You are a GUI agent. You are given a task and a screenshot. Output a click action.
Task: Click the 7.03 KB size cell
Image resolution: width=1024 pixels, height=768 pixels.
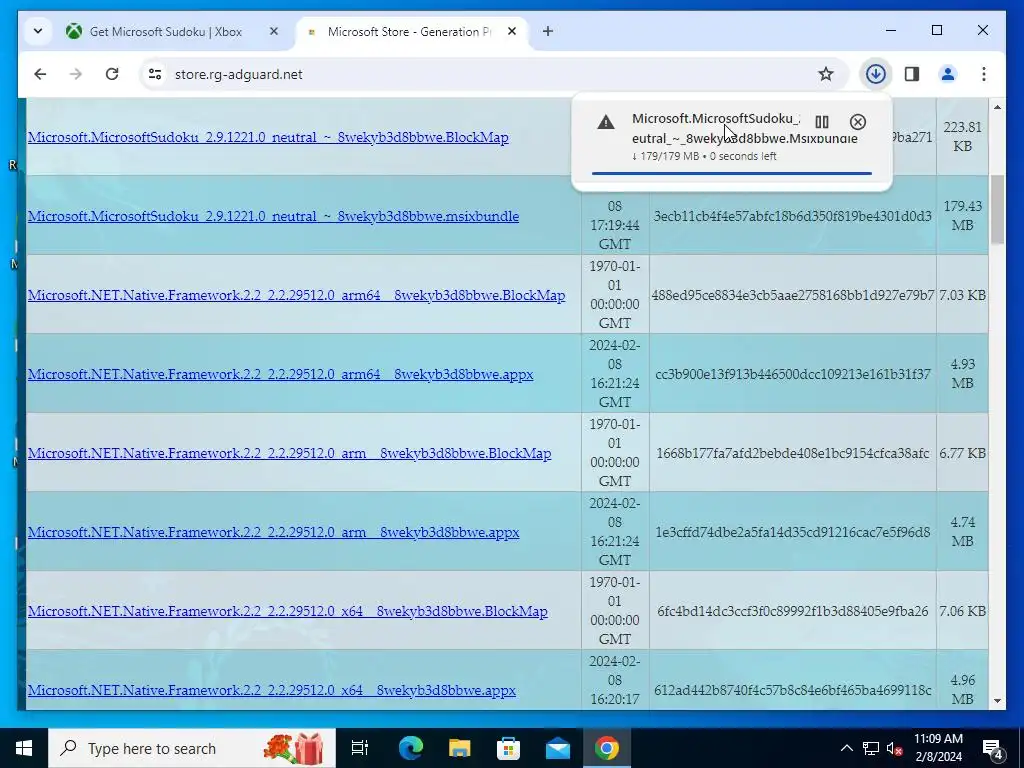click(963, 295)
